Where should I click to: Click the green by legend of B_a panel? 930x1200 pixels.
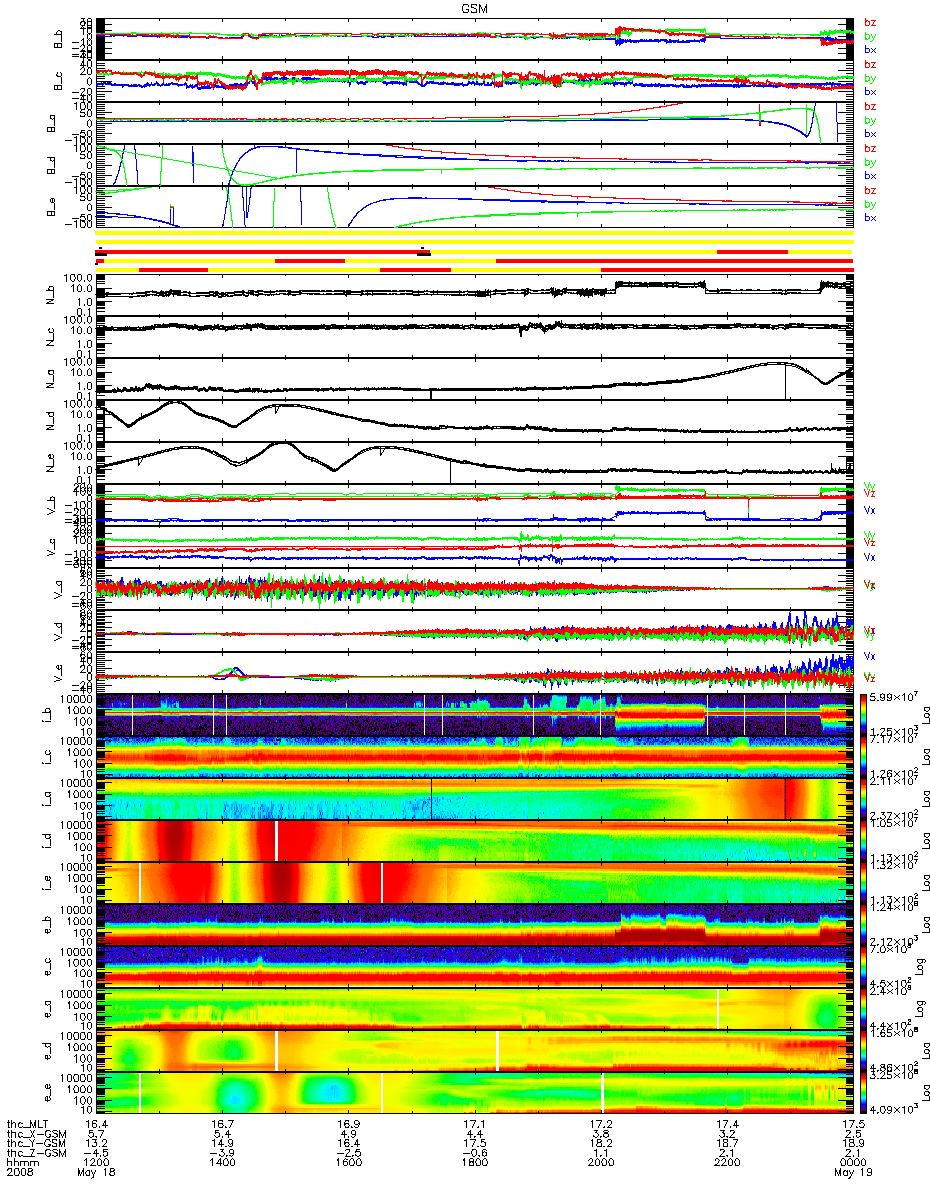pyautogui.click(x=870, y=120)
